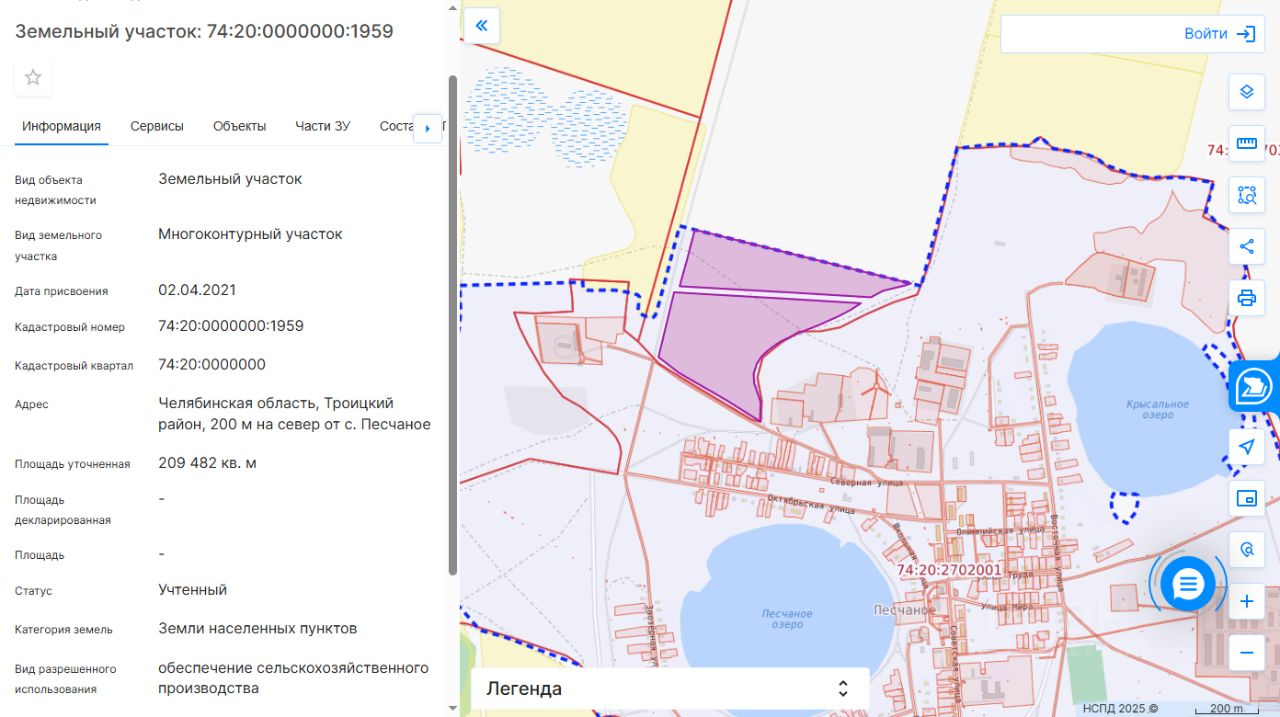Click status value Учтенный
The image size is (1280, 717).
193,590
